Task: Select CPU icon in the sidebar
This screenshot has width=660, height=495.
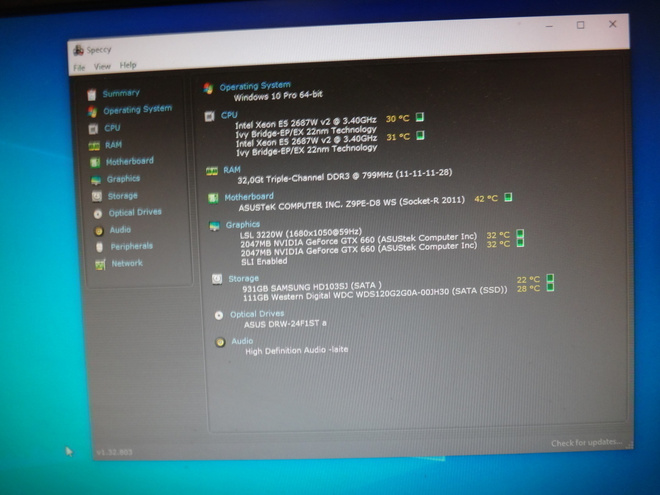Action: click(93, 128)
